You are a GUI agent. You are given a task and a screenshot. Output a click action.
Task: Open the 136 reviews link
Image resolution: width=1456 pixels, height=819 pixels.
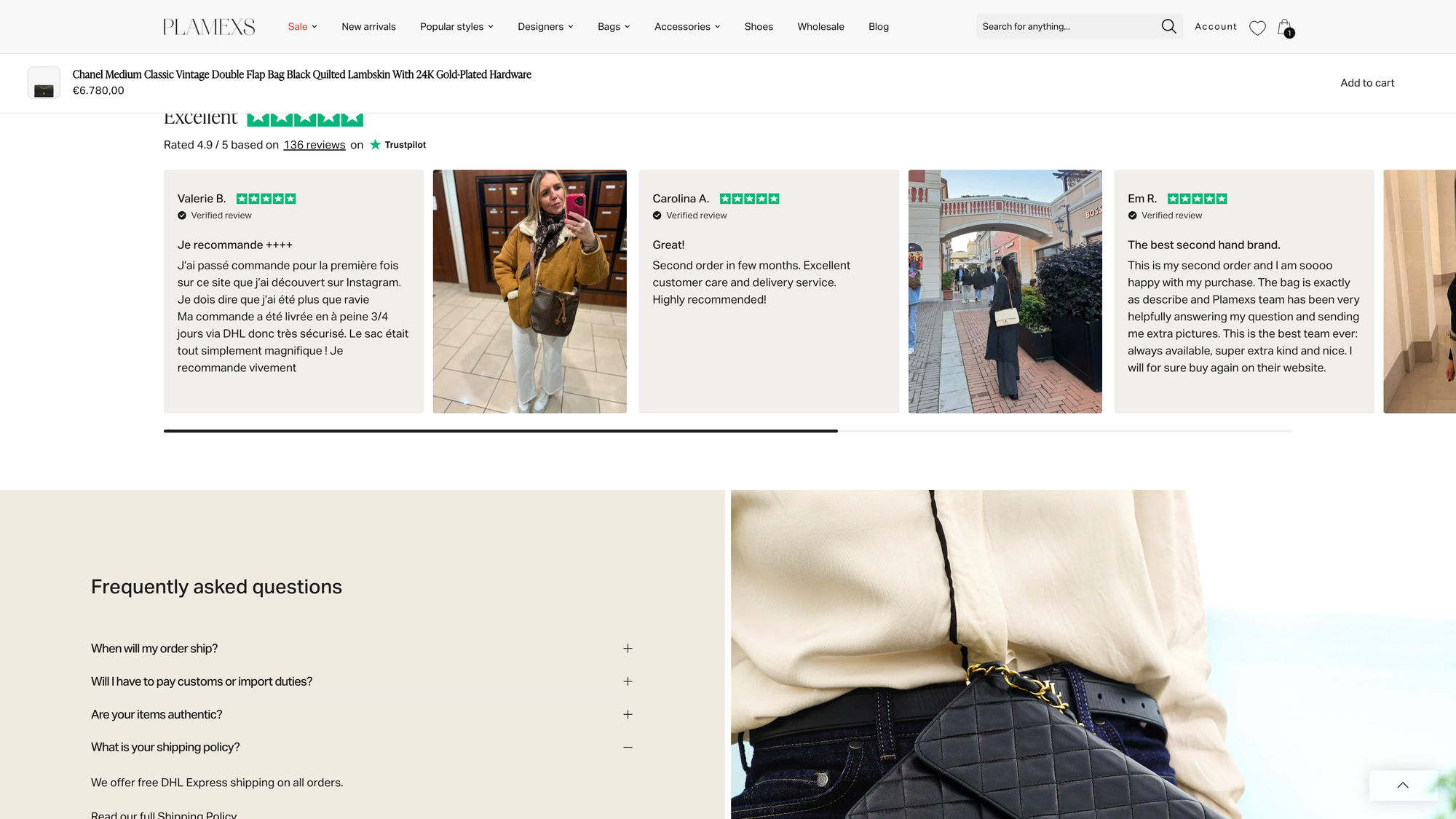[314, 145]
